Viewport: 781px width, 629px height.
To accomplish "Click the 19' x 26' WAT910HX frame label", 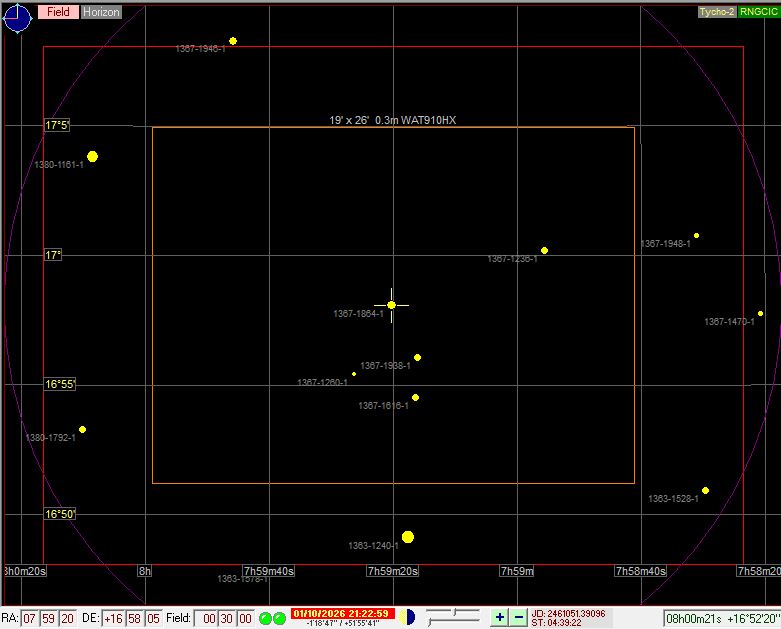I will (x=393, y=120).
